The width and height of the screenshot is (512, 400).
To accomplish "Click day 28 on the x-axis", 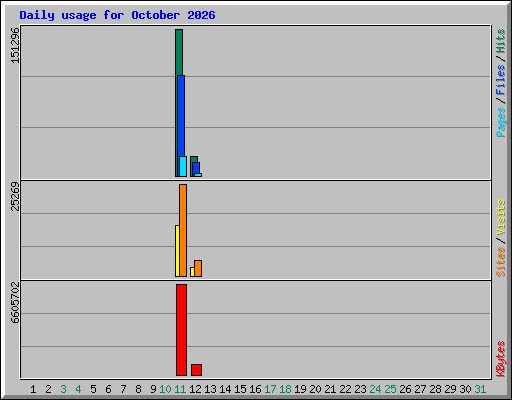I will (x=435, y=389).
